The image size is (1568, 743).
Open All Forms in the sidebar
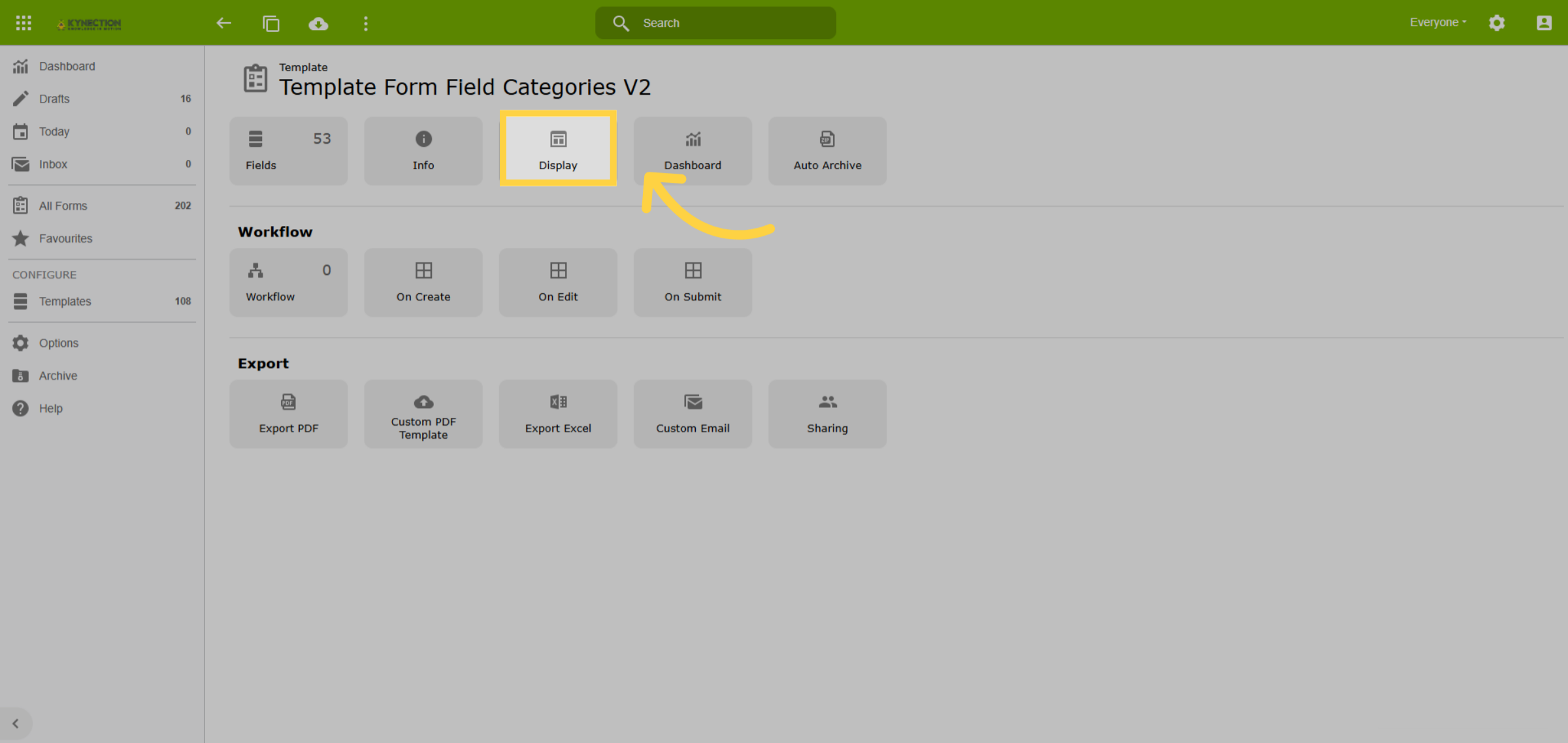coord(102,206)
